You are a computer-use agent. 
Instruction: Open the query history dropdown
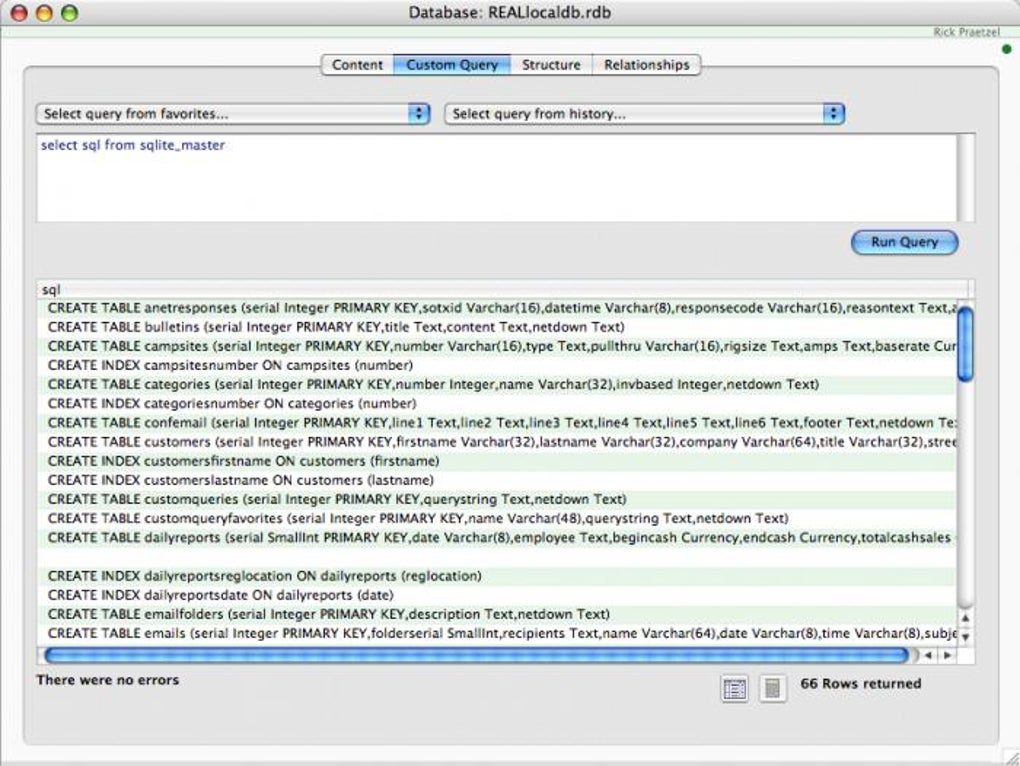pyautogui.click(x=645, y=114)
